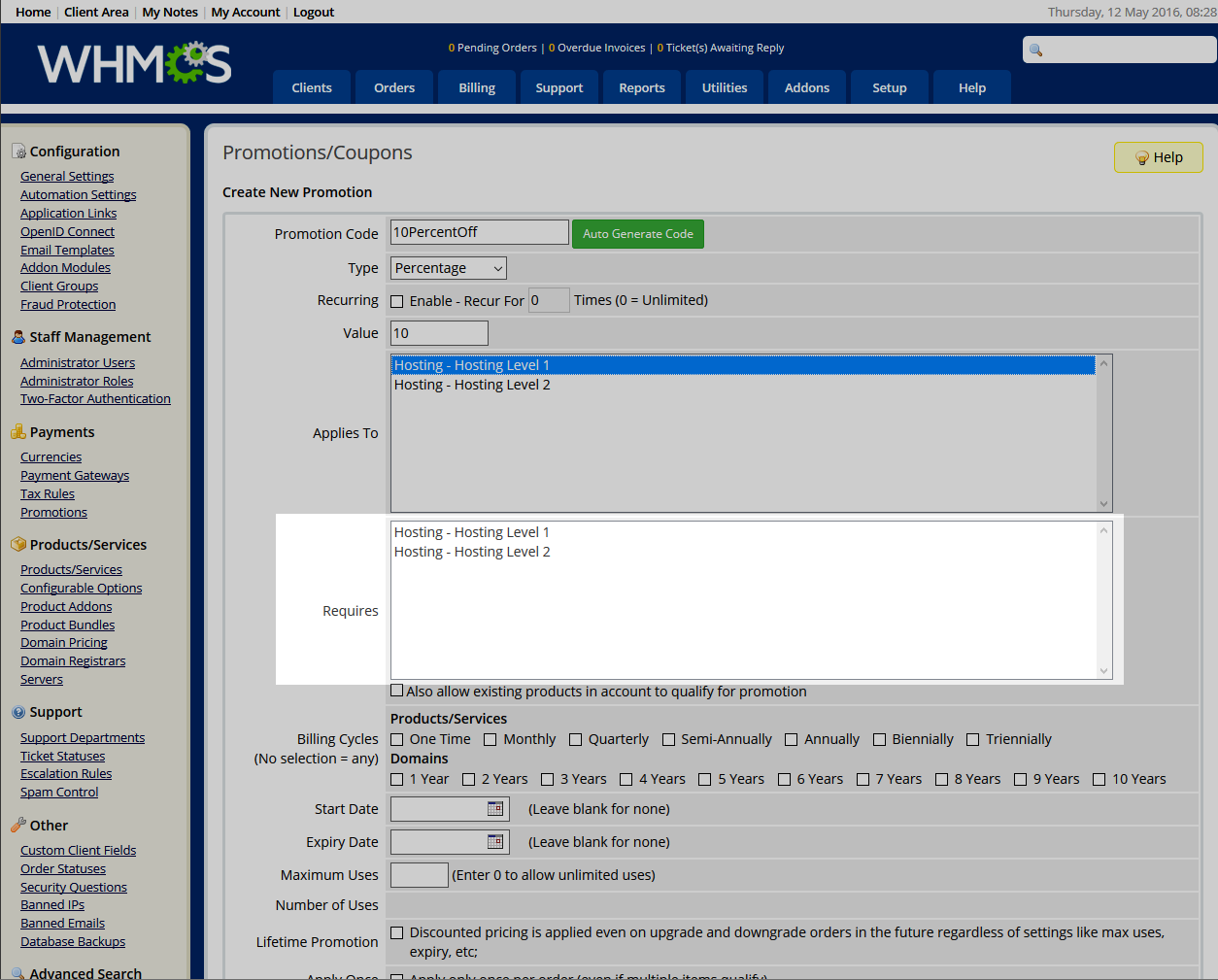Click the Start Date calendar icon

coord(495,809)
